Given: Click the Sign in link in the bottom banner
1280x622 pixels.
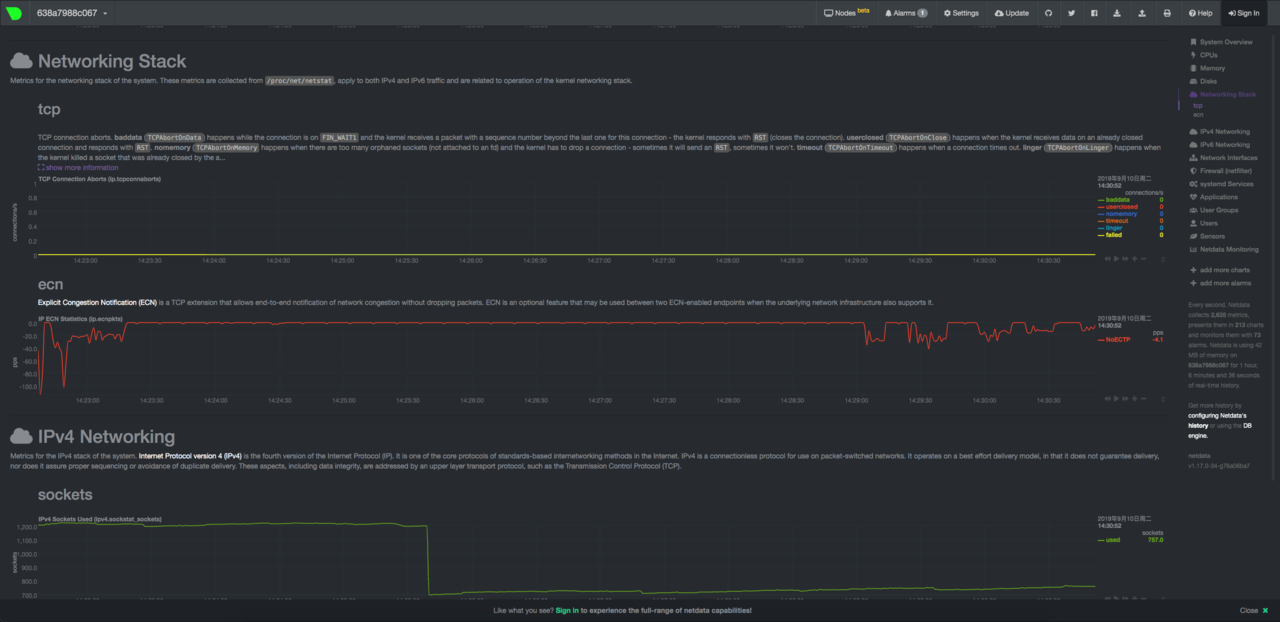Looking at the screenshot, I should (x=567, y=610).
